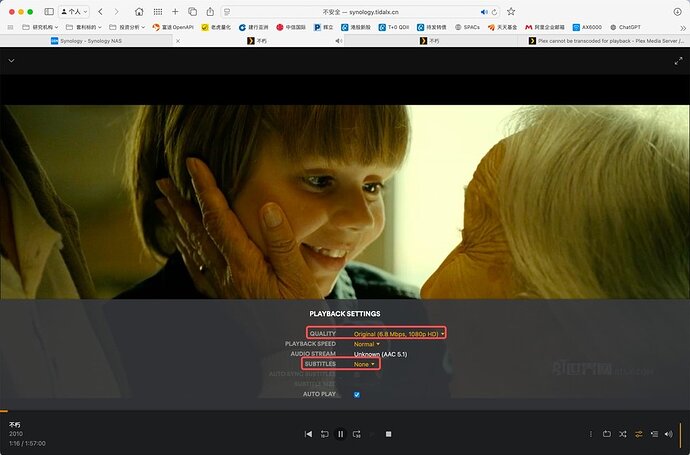Open the OpenAPI bookmark
Image resolution: width=690 pixels, height=455 pixels.
click(x=173, y=27)
